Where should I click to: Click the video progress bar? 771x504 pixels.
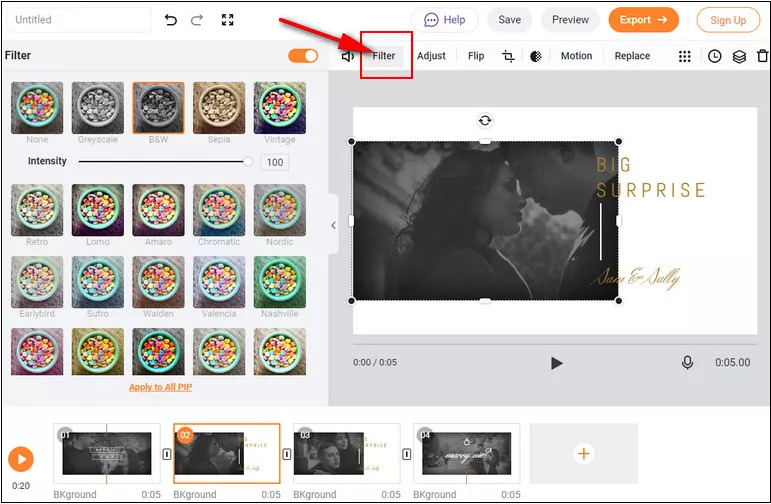(x=555, y=344)
